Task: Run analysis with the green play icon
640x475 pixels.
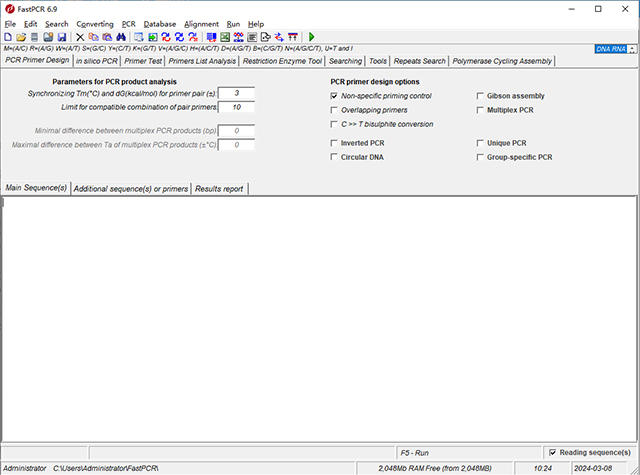Action: click(x=311, y=37)
